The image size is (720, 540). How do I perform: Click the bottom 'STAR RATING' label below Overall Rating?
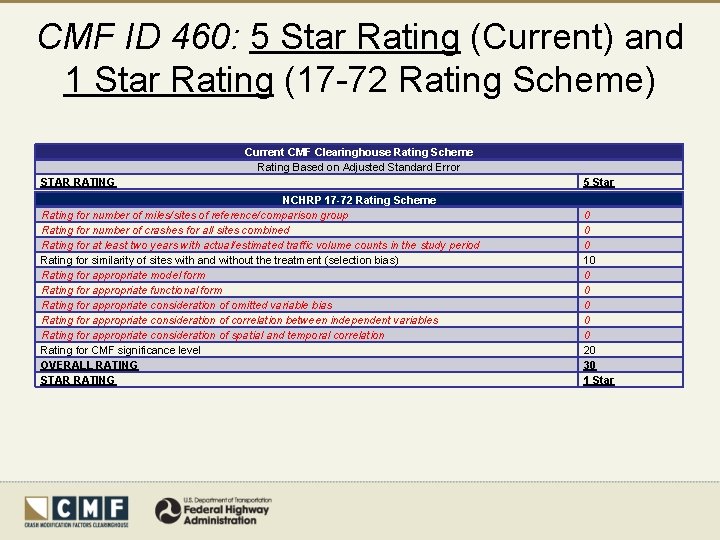click(x=78, y=380)
